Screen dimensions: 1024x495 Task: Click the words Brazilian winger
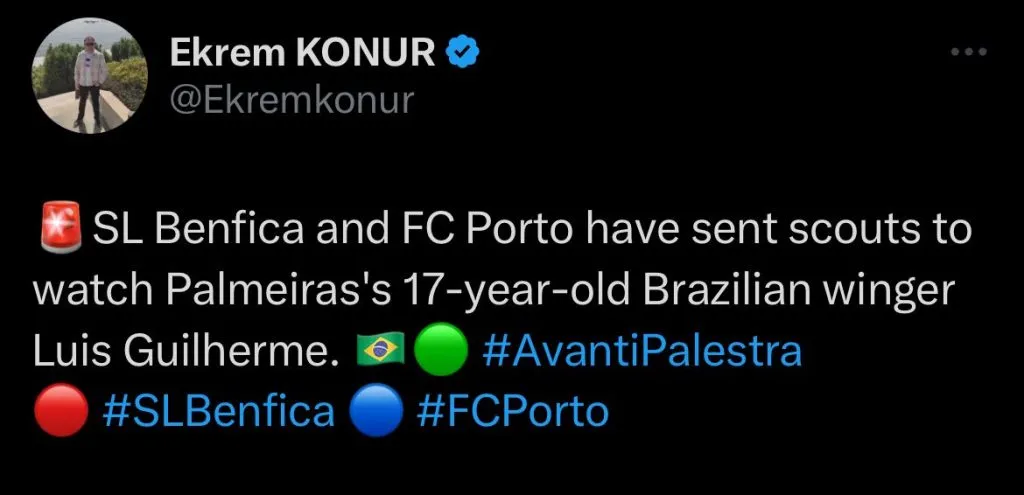(790, 291)
